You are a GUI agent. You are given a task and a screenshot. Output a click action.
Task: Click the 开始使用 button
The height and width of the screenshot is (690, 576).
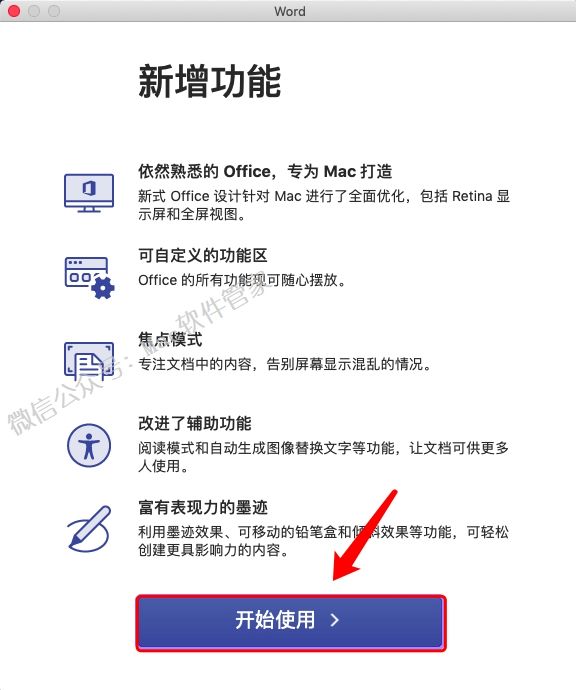(x=291, y=623)
